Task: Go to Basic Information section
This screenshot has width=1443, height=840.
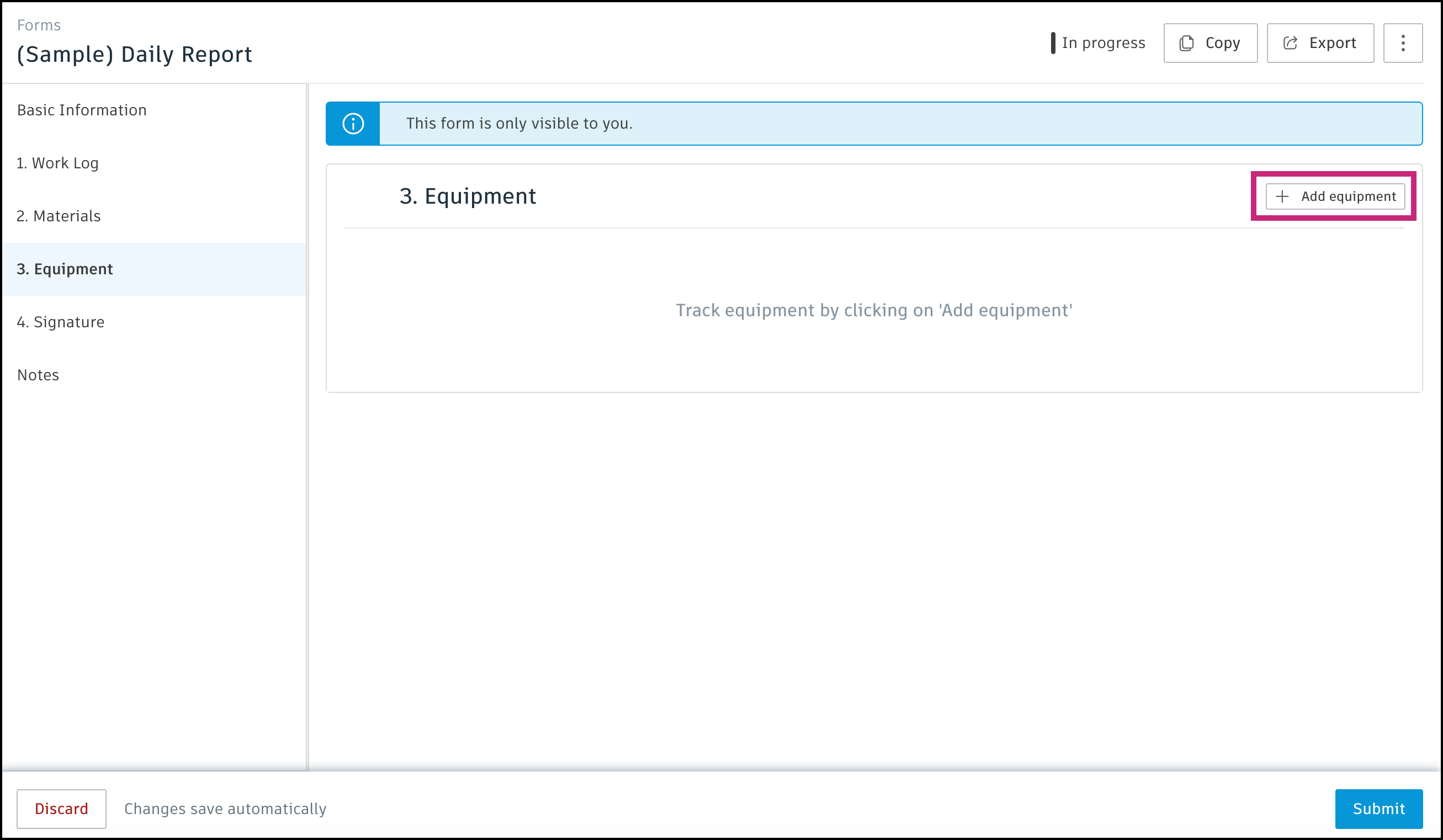Action: [82, 110]
